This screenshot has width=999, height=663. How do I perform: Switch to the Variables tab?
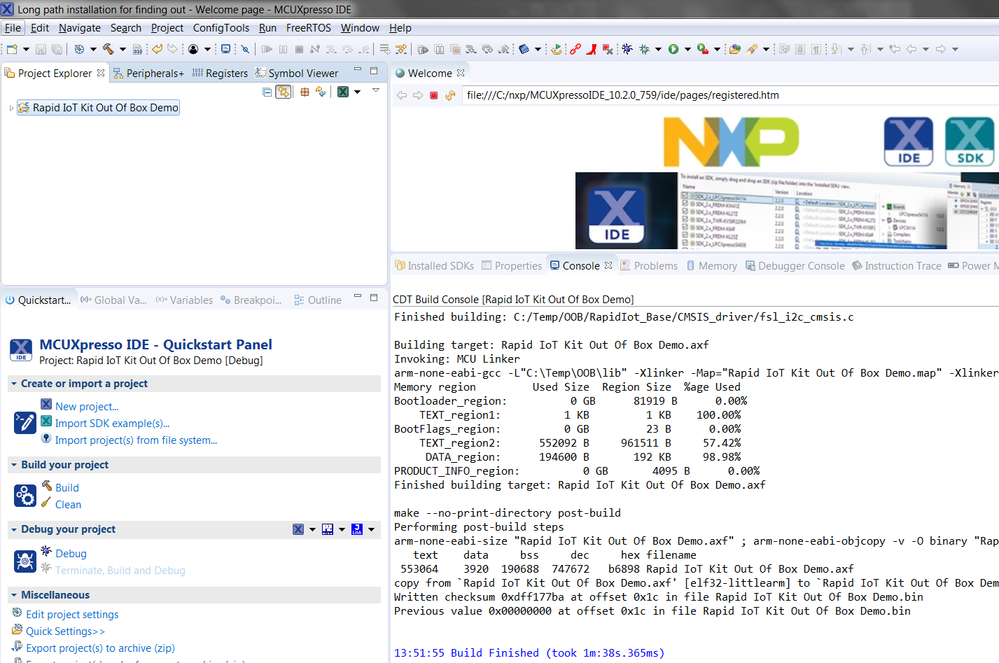point(184,300)
